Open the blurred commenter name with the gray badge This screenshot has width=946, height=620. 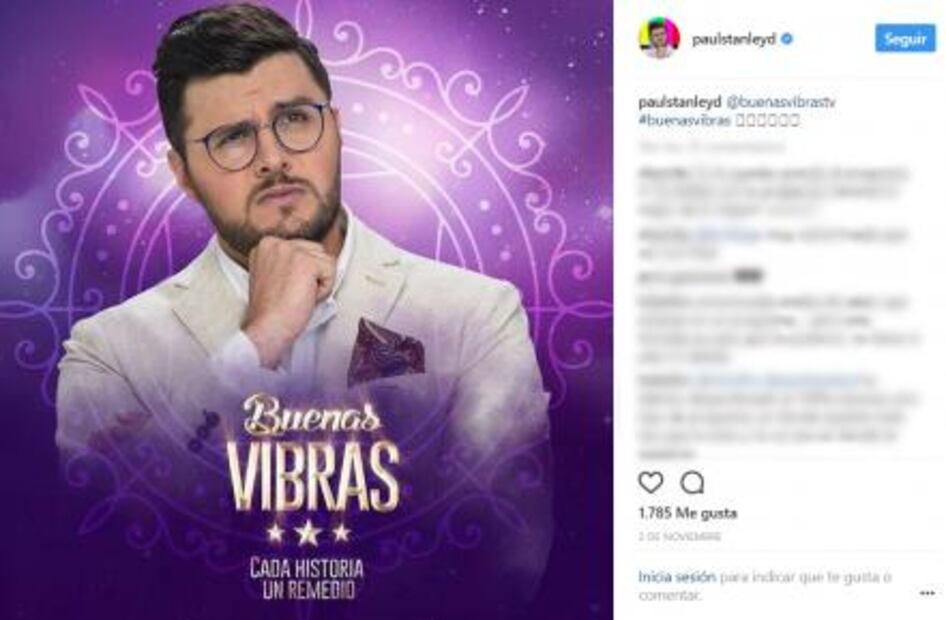pyautogui.click(x=685, y=277)
